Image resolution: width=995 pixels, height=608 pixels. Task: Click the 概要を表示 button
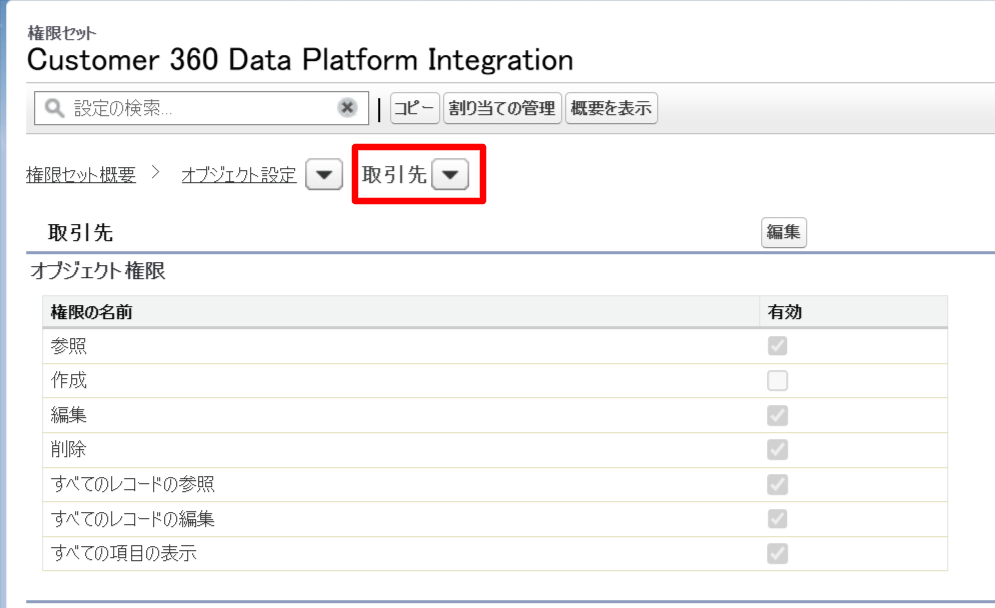[611, 108]
